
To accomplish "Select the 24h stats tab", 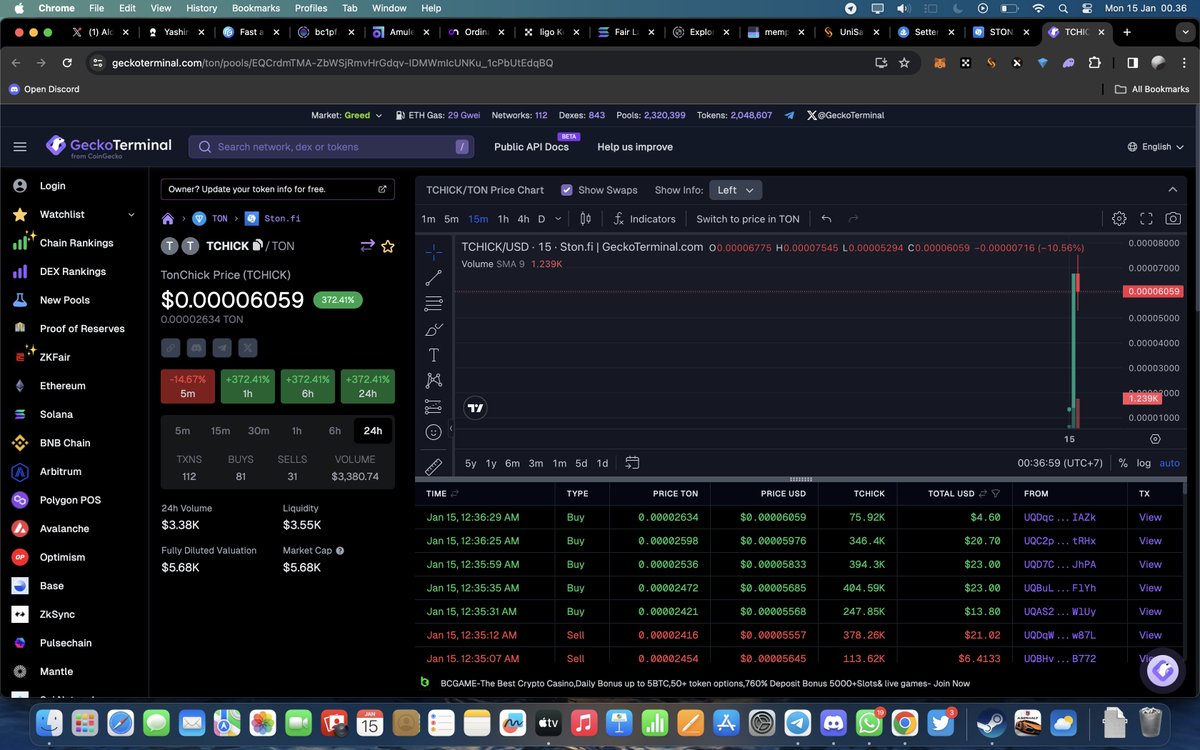I will coord(373,431).
